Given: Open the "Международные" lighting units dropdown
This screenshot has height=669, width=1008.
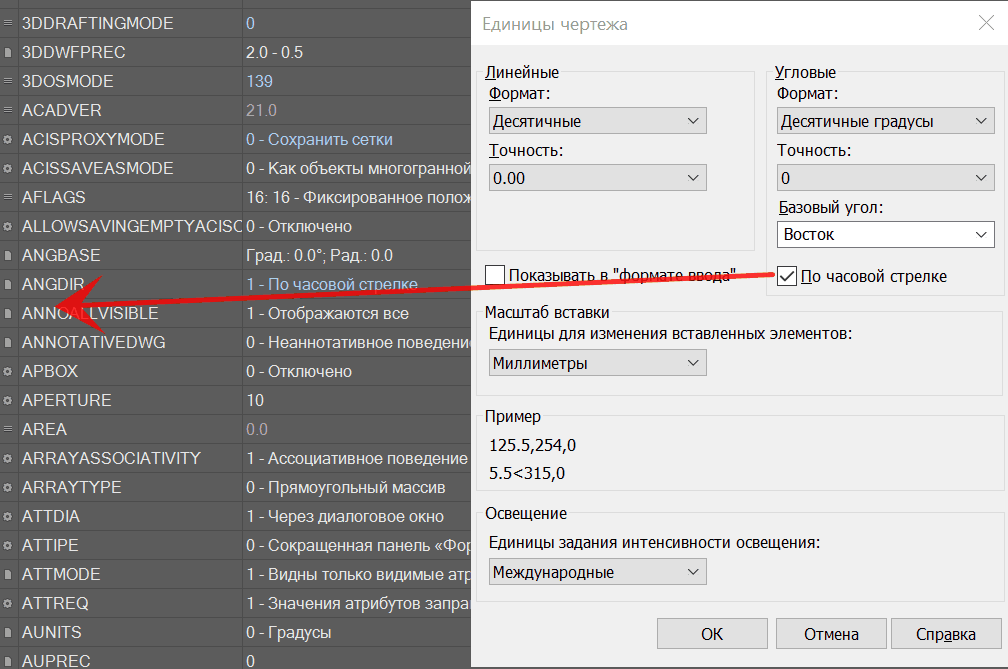Looking at the screenshot, I should 597,572.
